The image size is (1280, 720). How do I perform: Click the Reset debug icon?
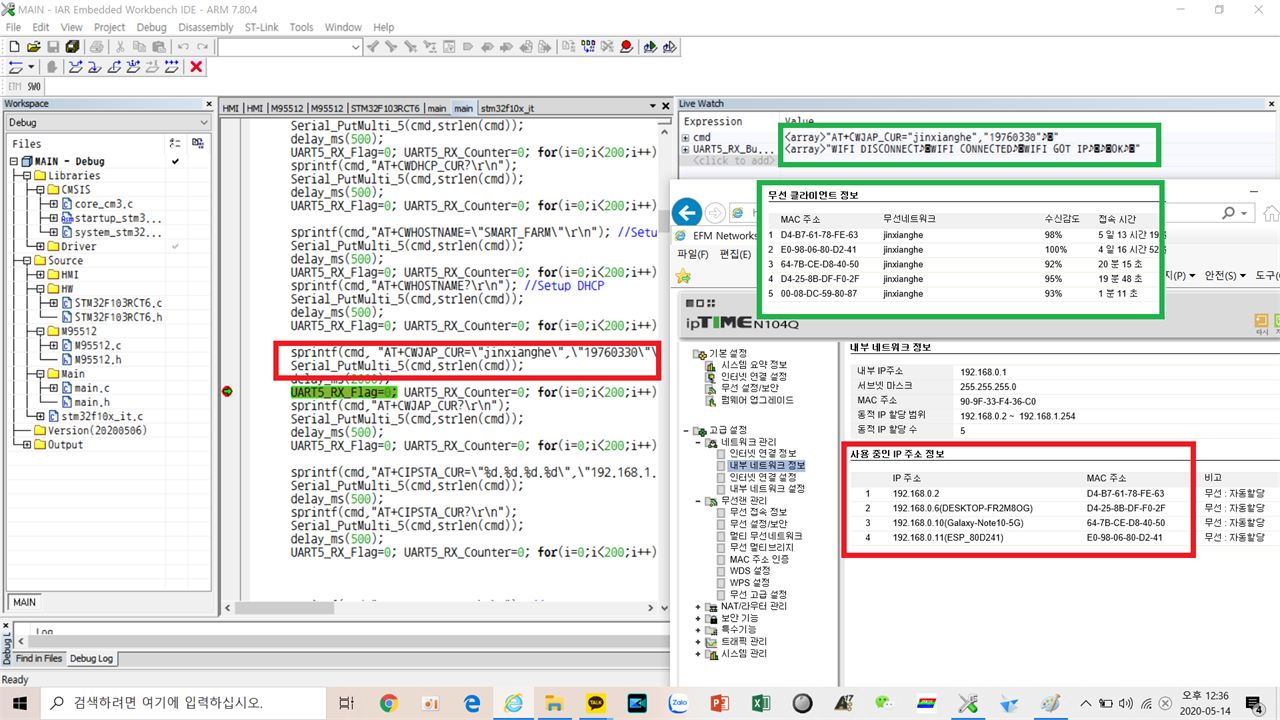17,67
